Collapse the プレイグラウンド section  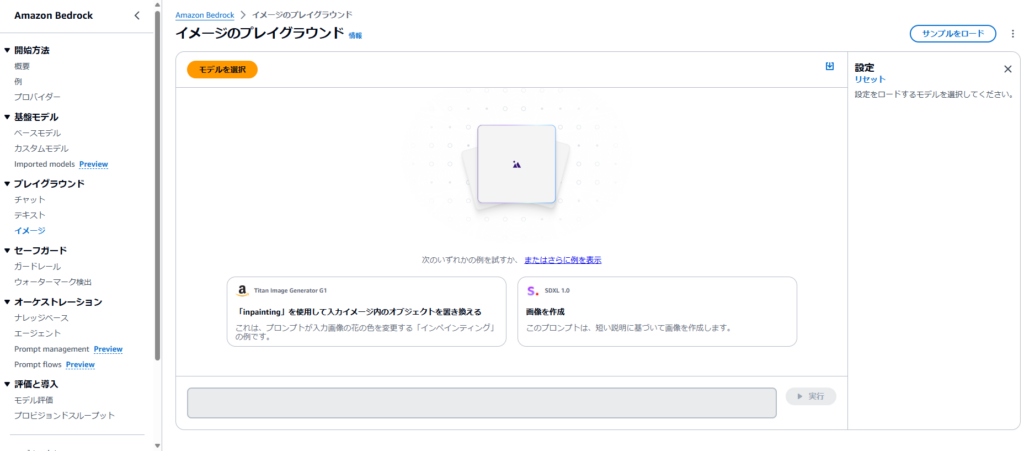(x=7, y=184)
